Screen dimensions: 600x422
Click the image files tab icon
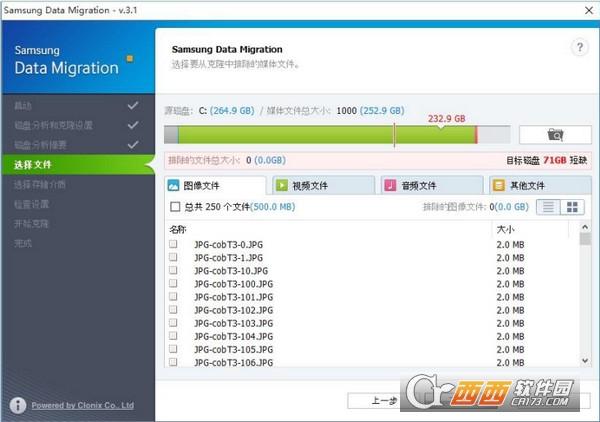173,186
